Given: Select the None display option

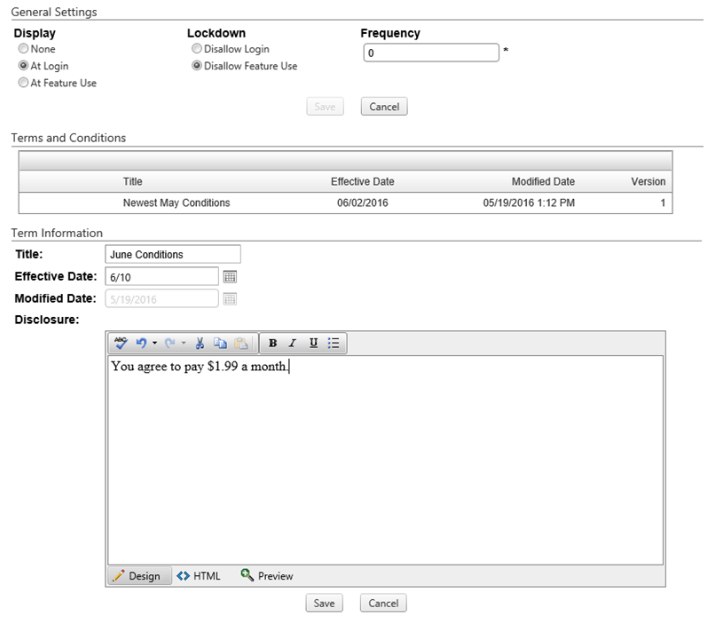Looking at the screenshot, I should click(22, 49).
